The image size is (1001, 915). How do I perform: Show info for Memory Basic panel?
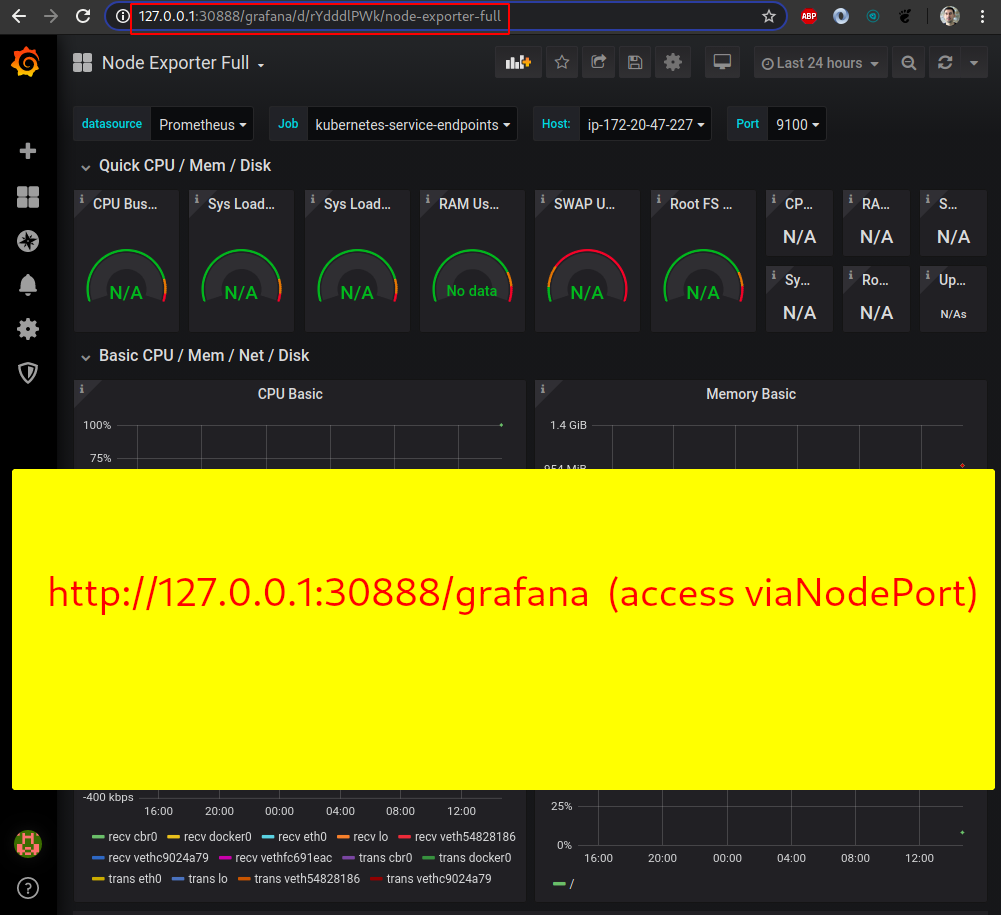pos(543,389)
